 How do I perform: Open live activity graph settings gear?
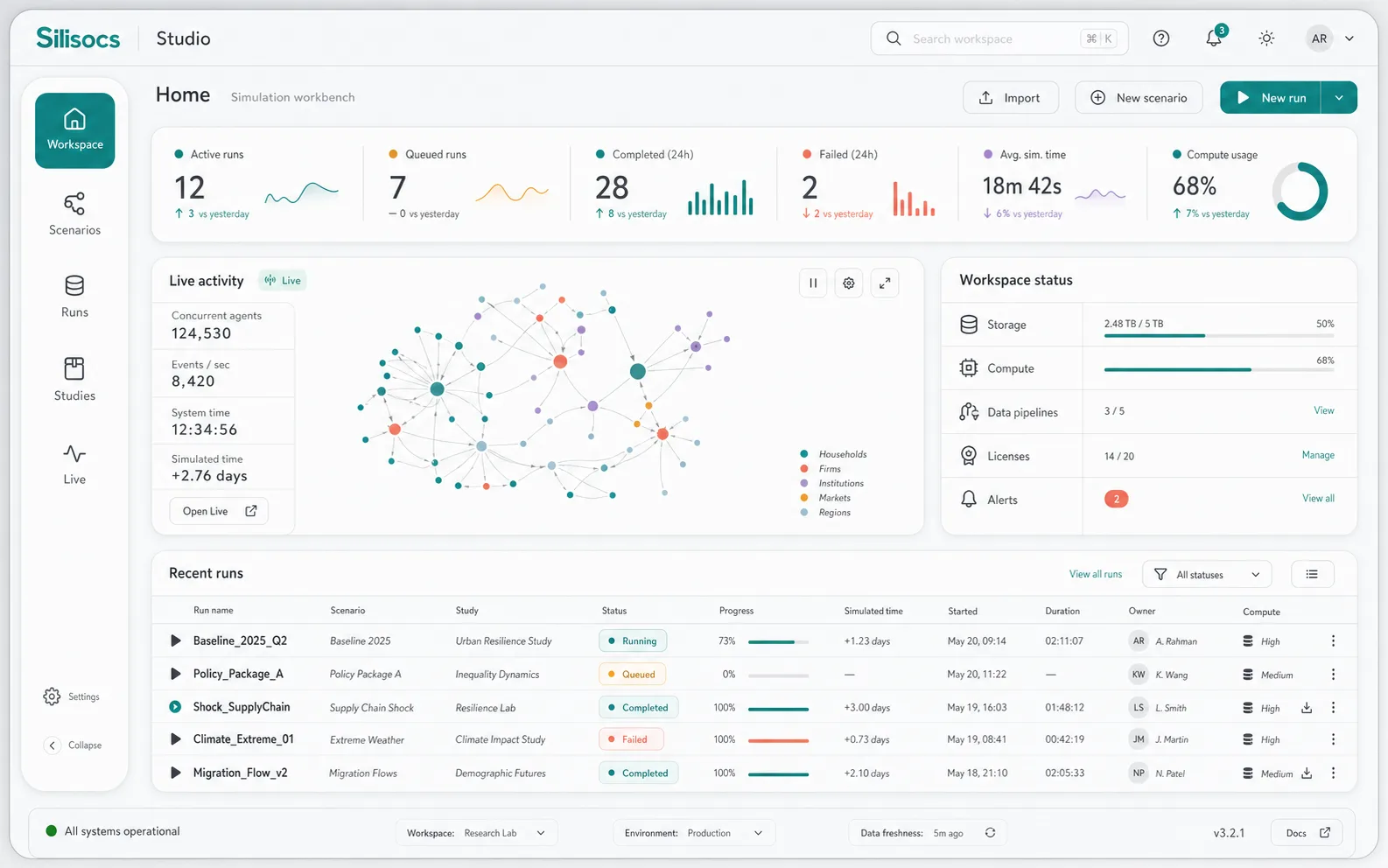pyautogui.click(x=849, y=283)
